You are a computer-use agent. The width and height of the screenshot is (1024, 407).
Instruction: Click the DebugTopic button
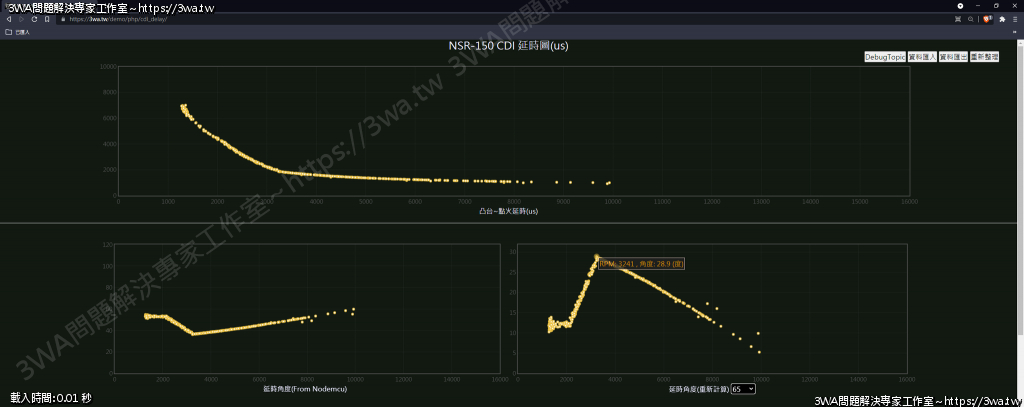pos(885,58)
